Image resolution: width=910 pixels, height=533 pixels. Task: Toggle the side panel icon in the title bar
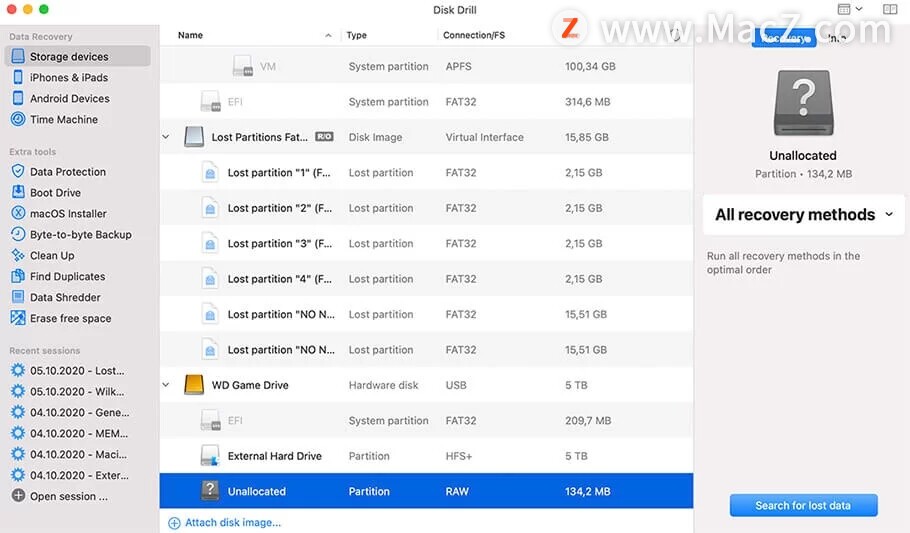(890, 9)
